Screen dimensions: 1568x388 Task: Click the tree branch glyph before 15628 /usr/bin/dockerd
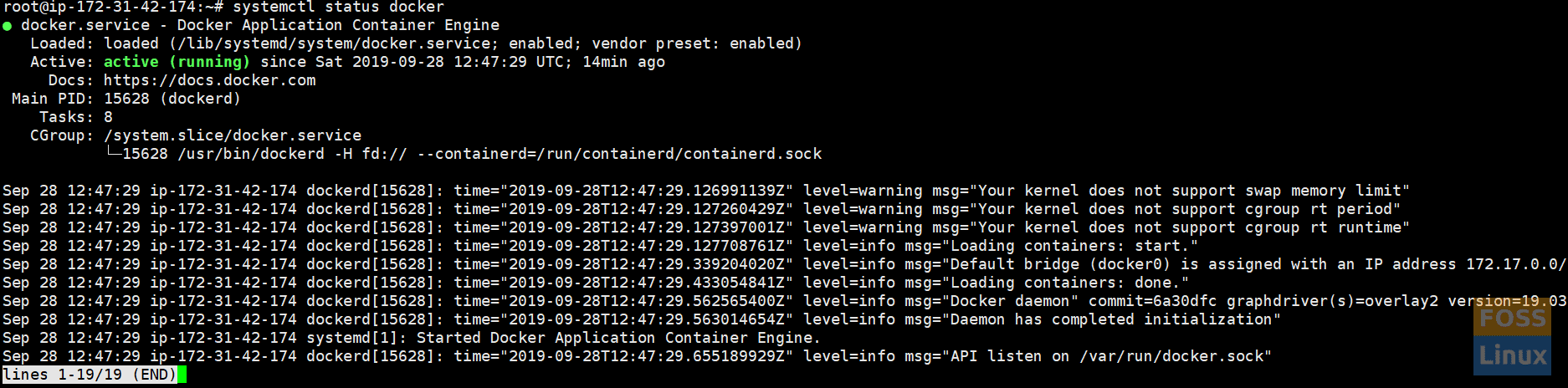[113, 154]
